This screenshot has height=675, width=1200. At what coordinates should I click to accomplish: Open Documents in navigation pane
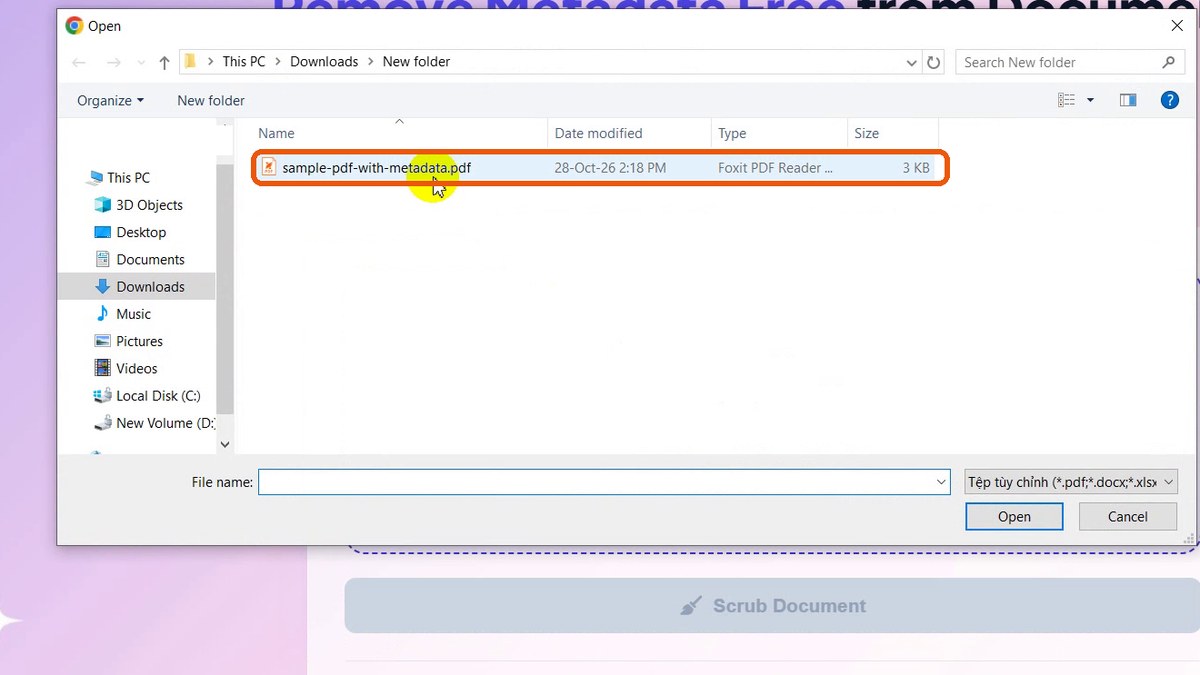tap(150, 259)
